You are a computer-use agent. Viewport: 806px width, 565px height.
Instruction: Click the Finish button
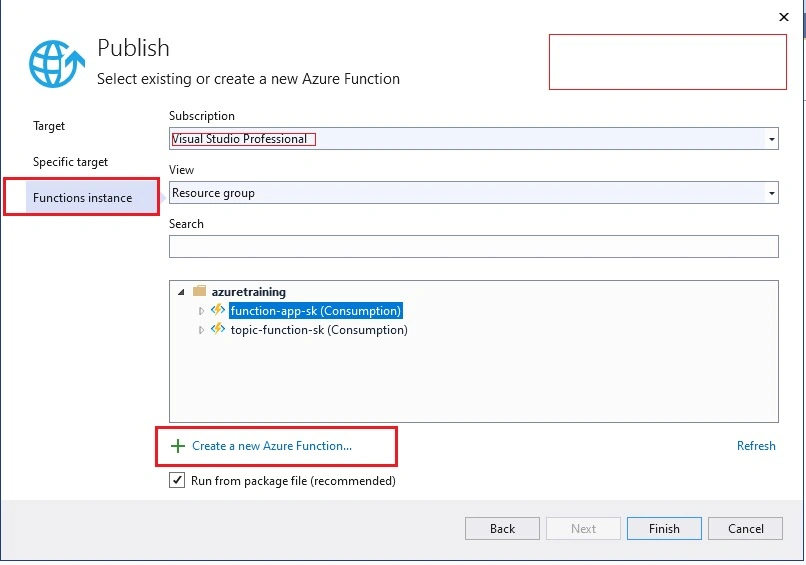coord(664,528)
